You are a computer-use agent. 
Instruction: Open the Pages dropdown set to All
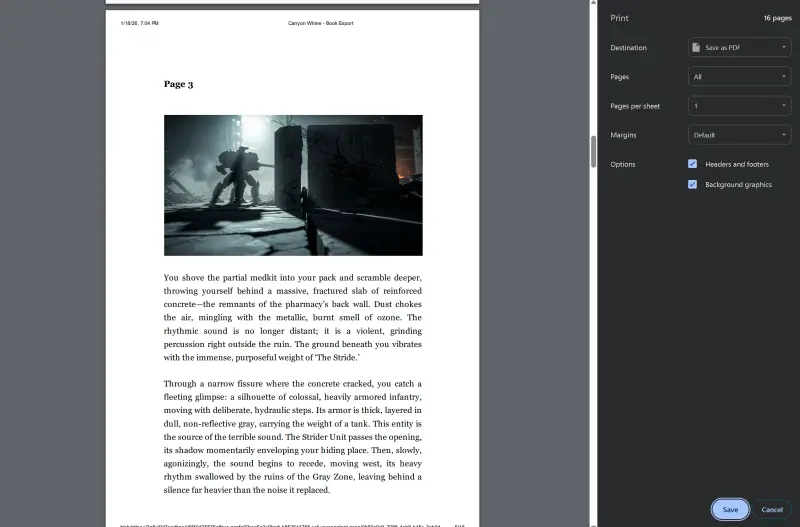click(739, 77)
